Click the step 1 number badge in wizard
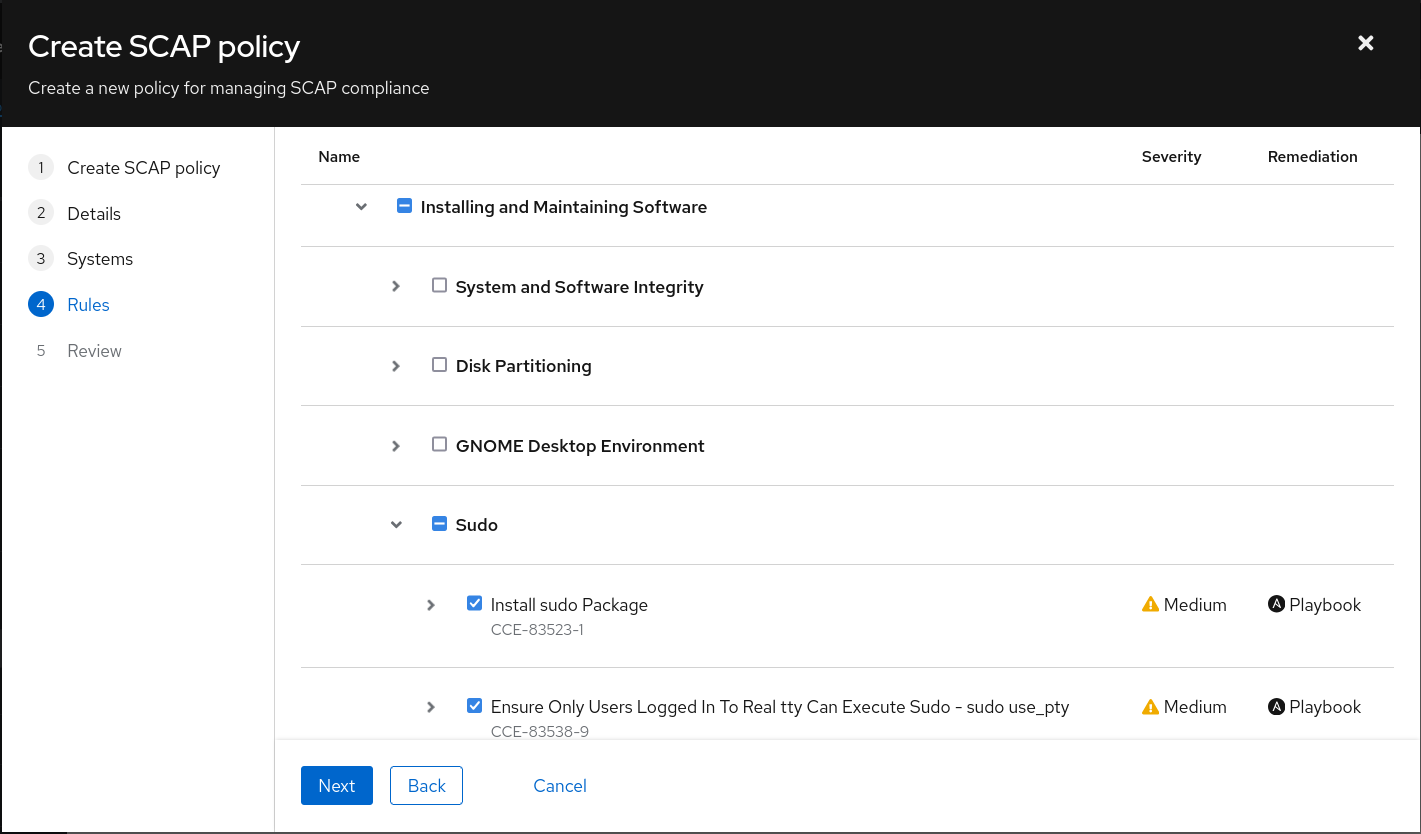The image size is (1421, 834). click(x=41, y=168)
